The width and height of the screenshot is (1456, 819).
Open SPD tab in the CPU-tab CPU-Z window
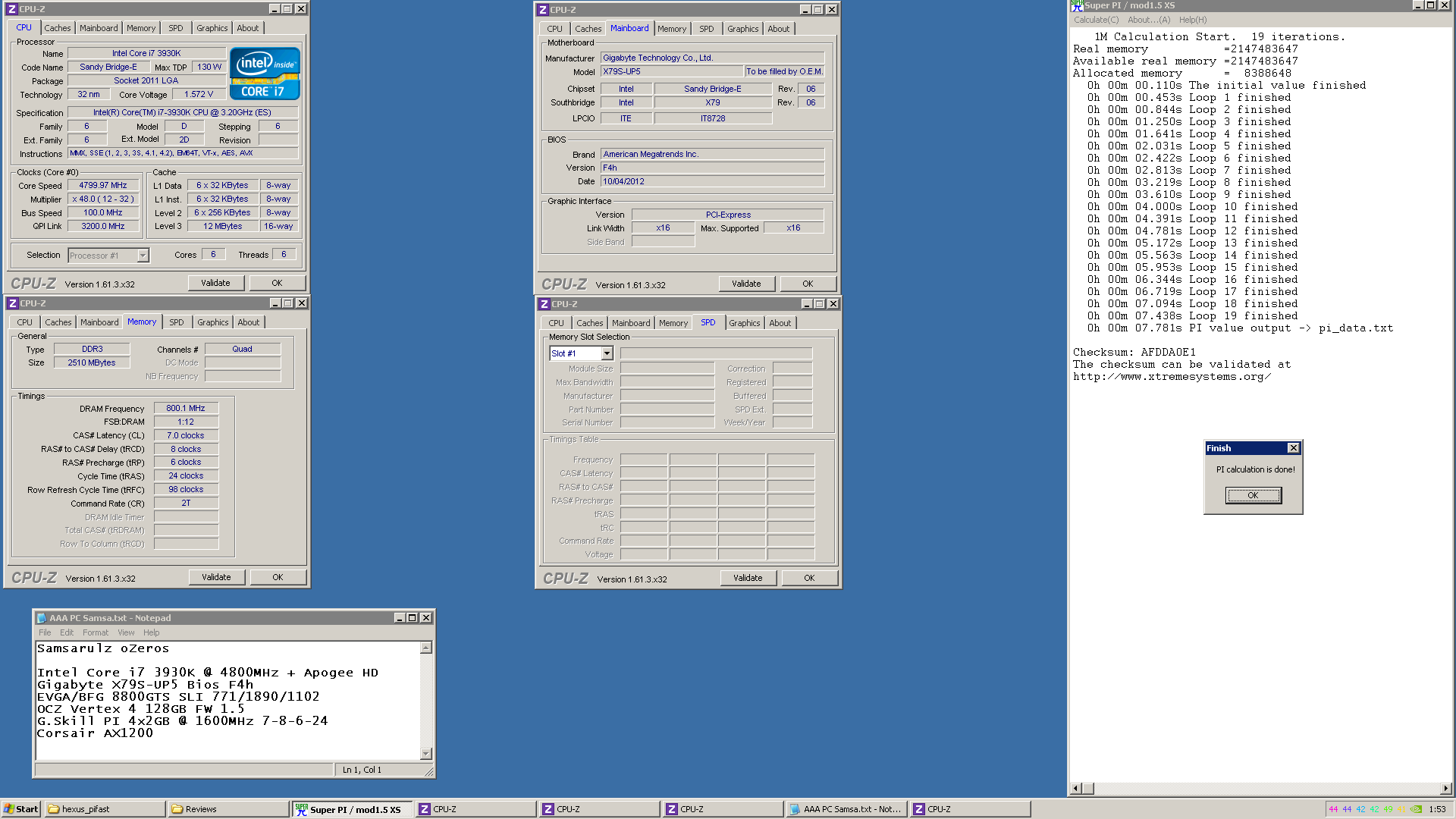pyautogui.click(x=175, y=28)
